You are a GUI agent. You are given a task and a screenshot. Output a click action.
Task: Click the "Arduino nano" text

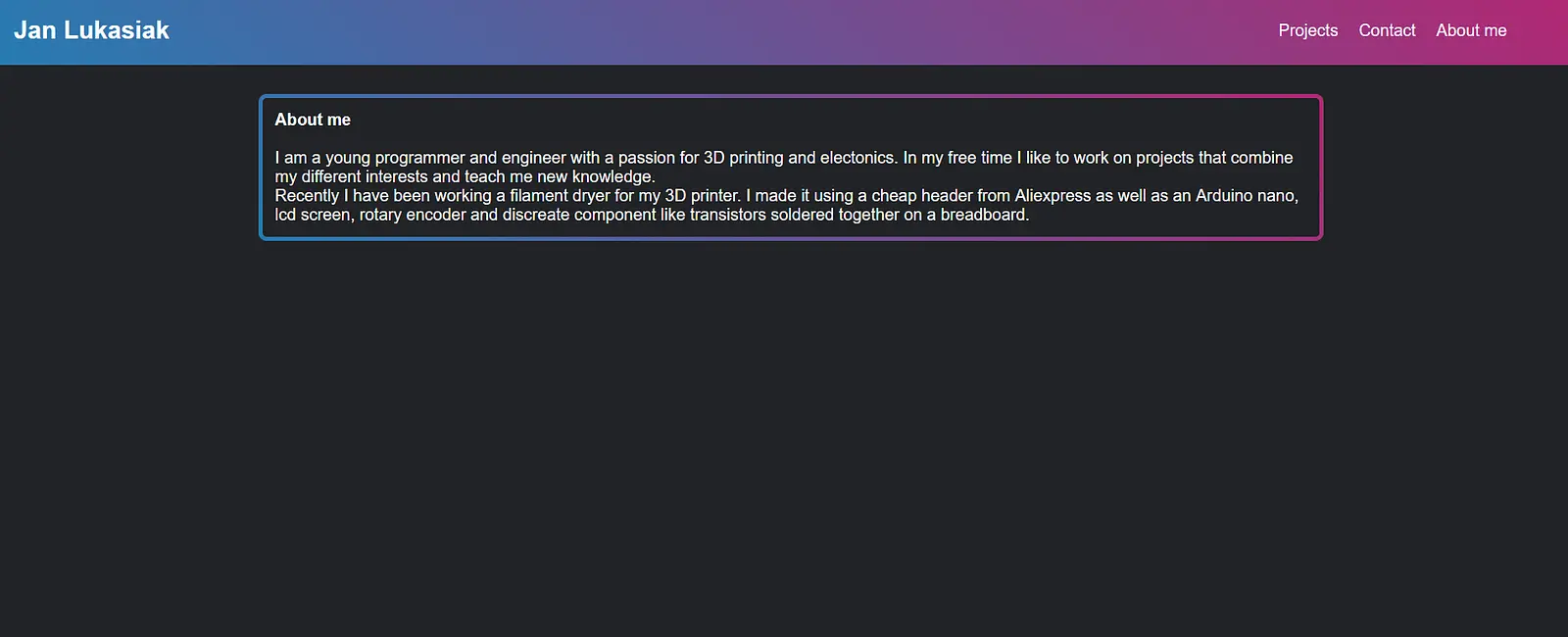click(1246, 196)
